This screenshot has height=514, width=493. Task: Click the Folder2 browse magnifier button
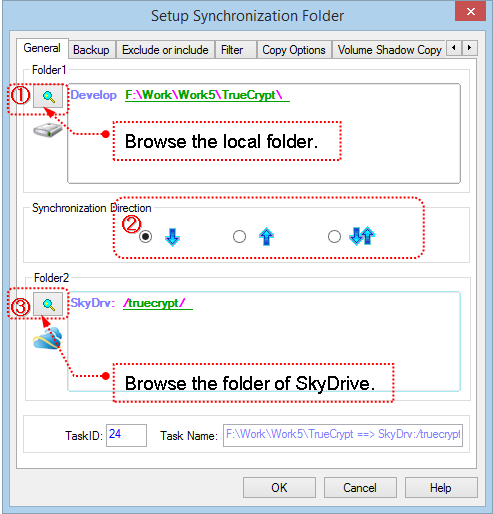(48, 304)
